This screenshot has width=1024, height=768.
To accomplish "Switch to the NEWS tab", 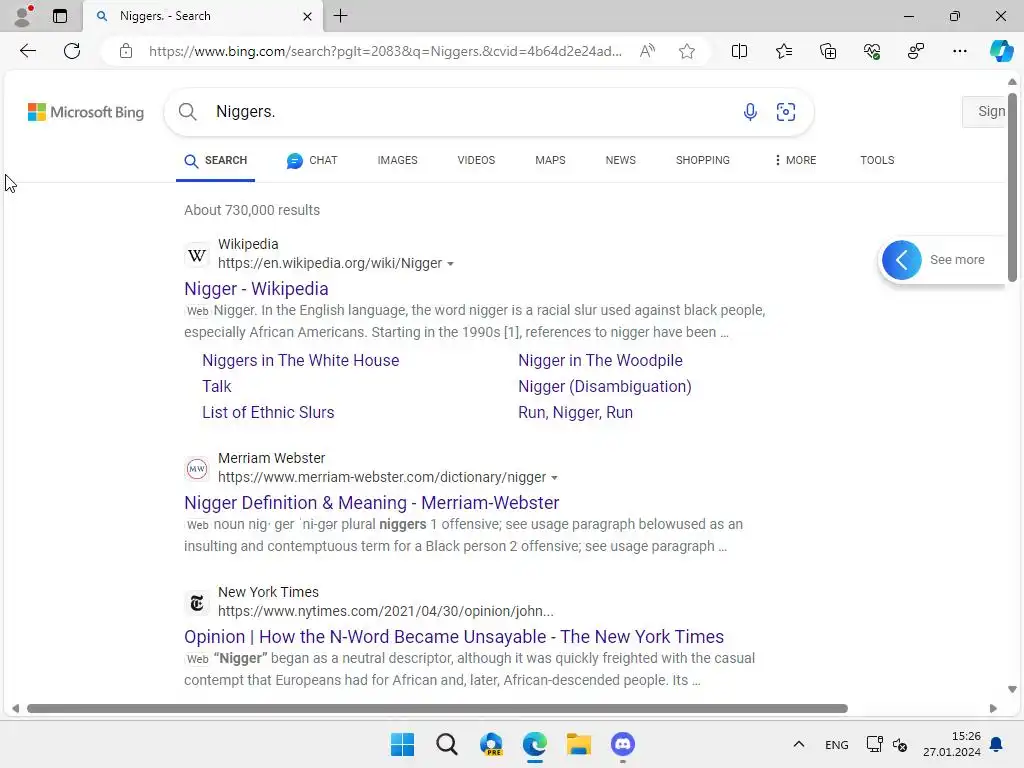I will tap(620, 160).
